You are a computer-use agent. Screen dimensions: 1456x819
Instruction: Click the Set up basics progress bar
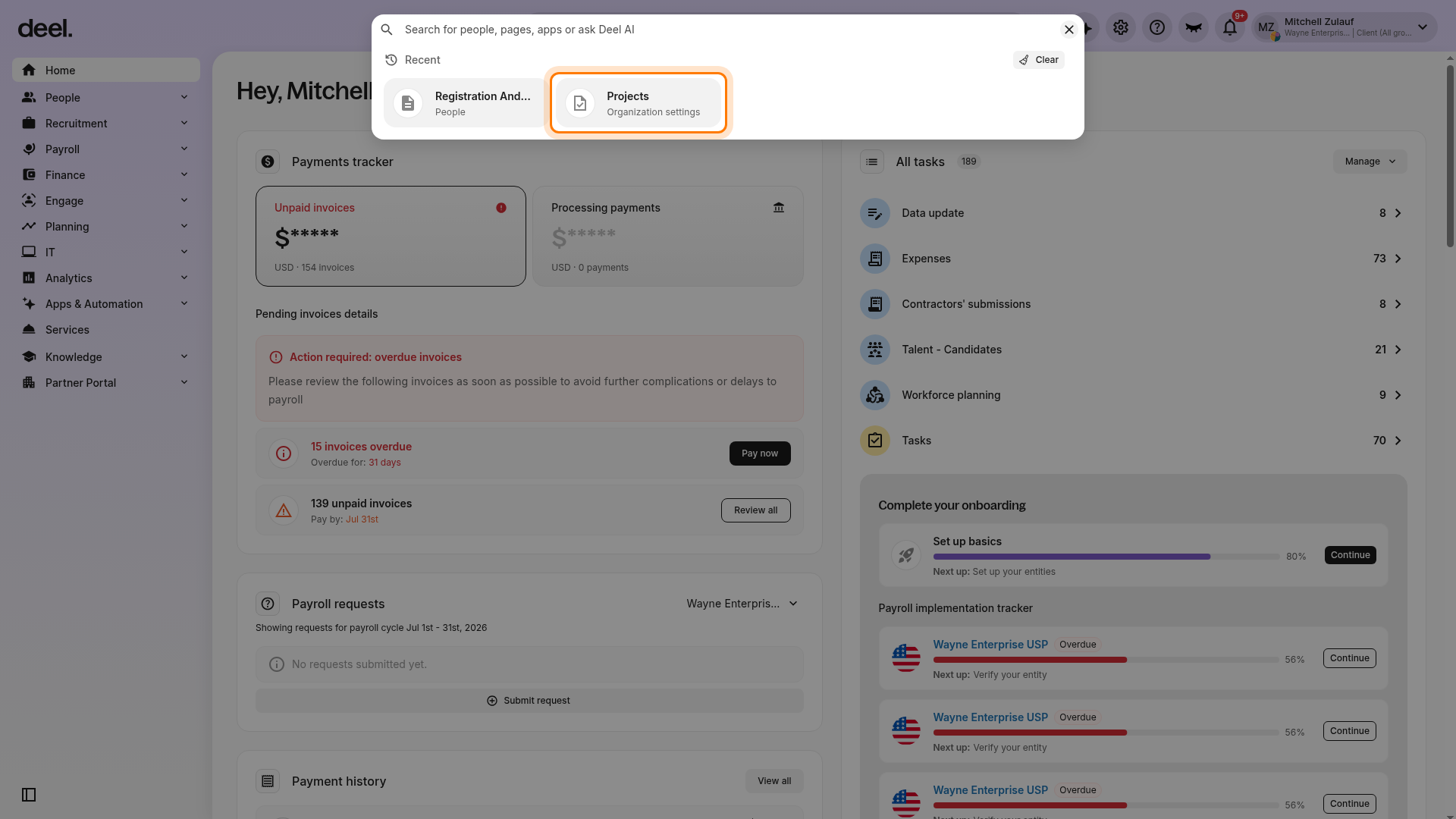(1106, 557)
